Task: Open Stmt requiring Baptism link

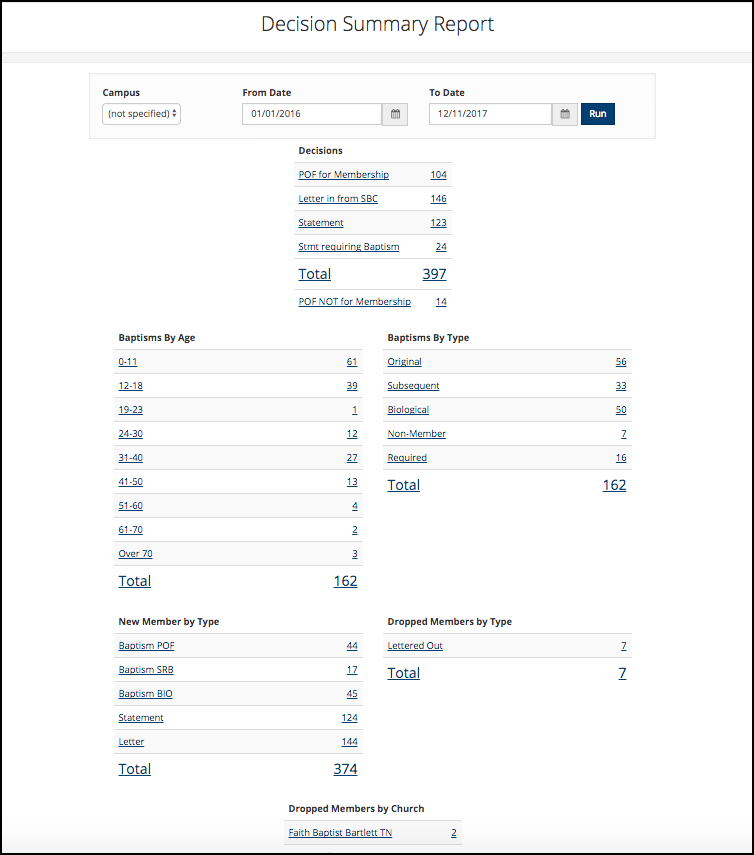Action: coord(348,246)
